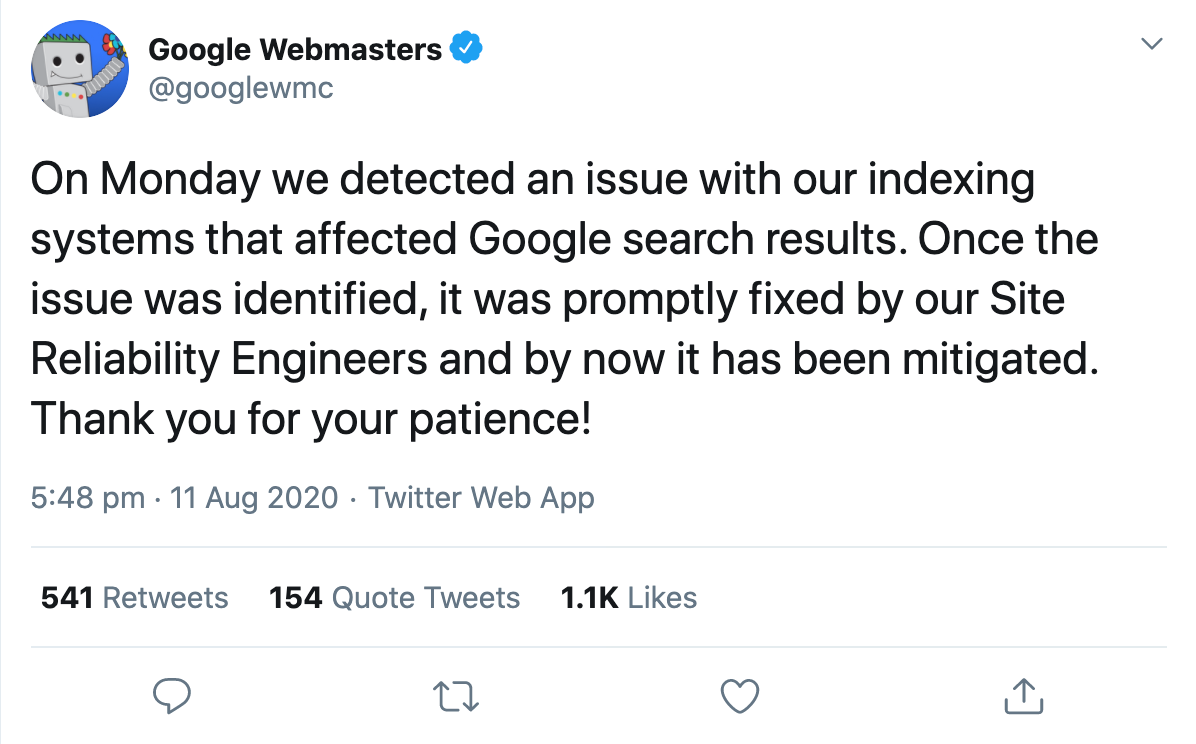Image resolution: width=1196 pixels, height=744 pixels.
Task: Show the 154 Quote Tweets
Action: coord(394,597)
